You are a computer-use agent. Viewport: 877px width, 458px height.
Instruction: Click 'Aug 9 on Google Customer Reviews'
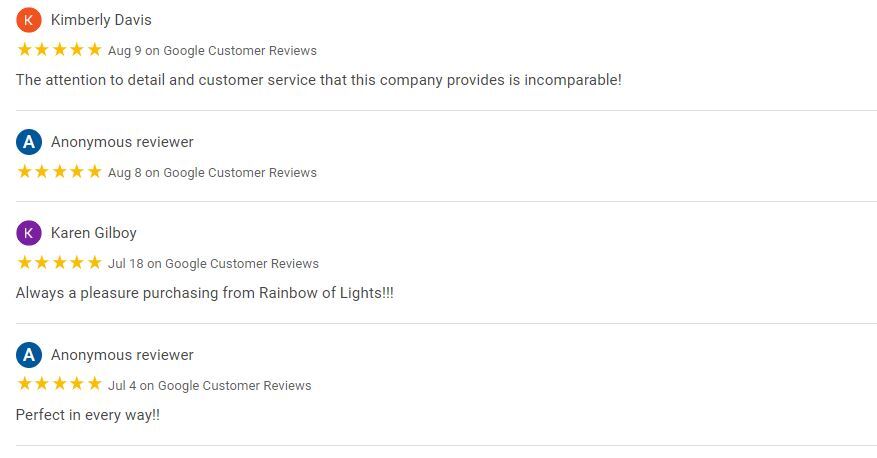point(212,51)
